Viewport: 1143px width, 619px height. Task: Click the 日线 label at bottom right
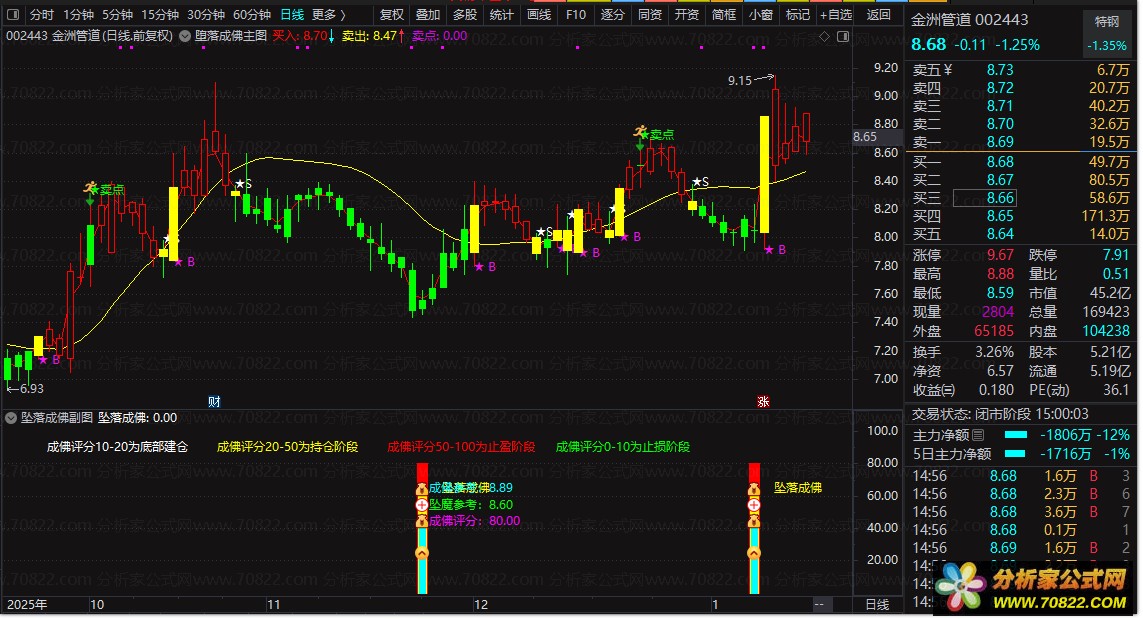tap(878, 604)
